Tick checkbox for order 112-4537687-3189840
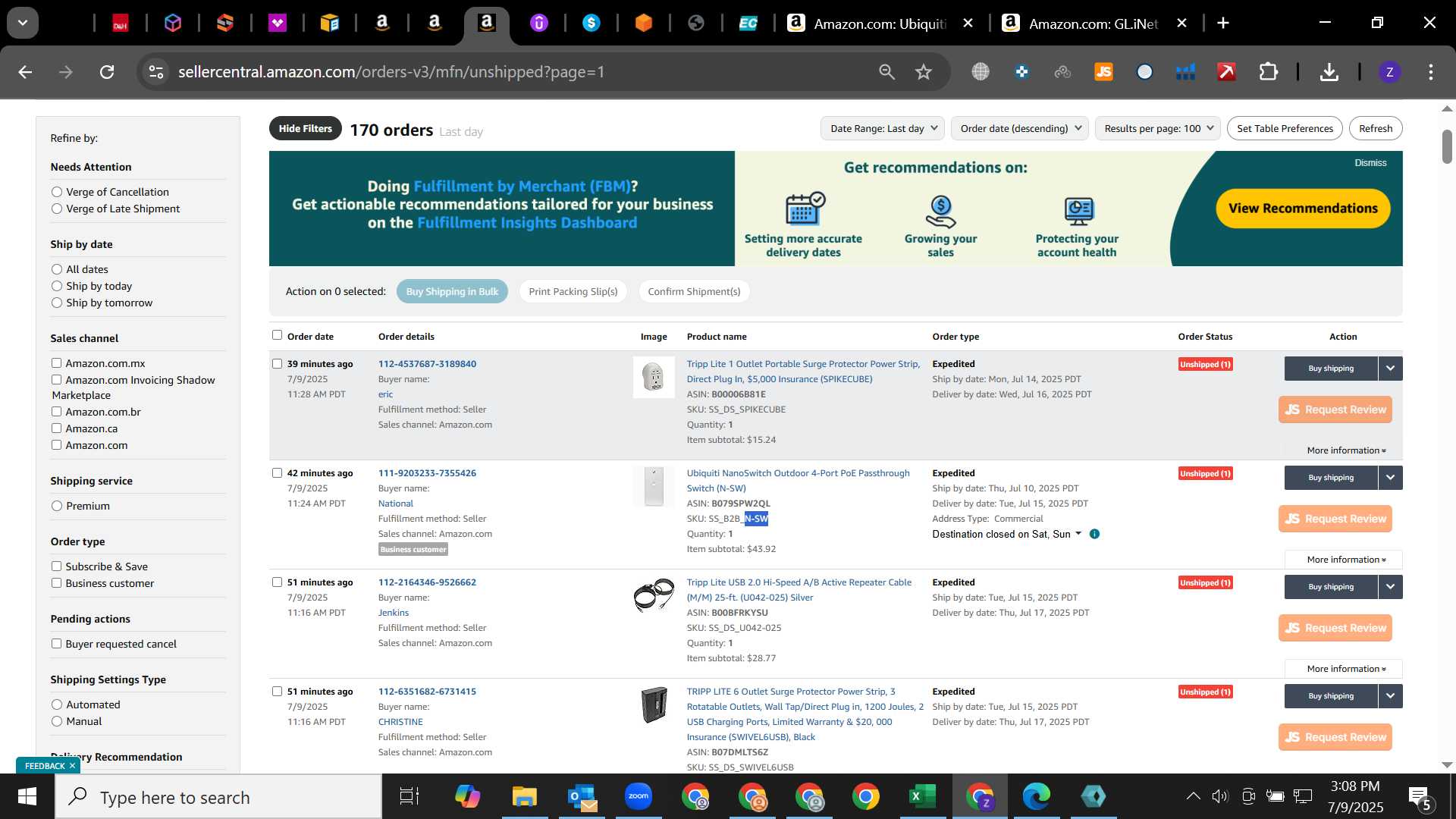 click(x=277, y=364)
